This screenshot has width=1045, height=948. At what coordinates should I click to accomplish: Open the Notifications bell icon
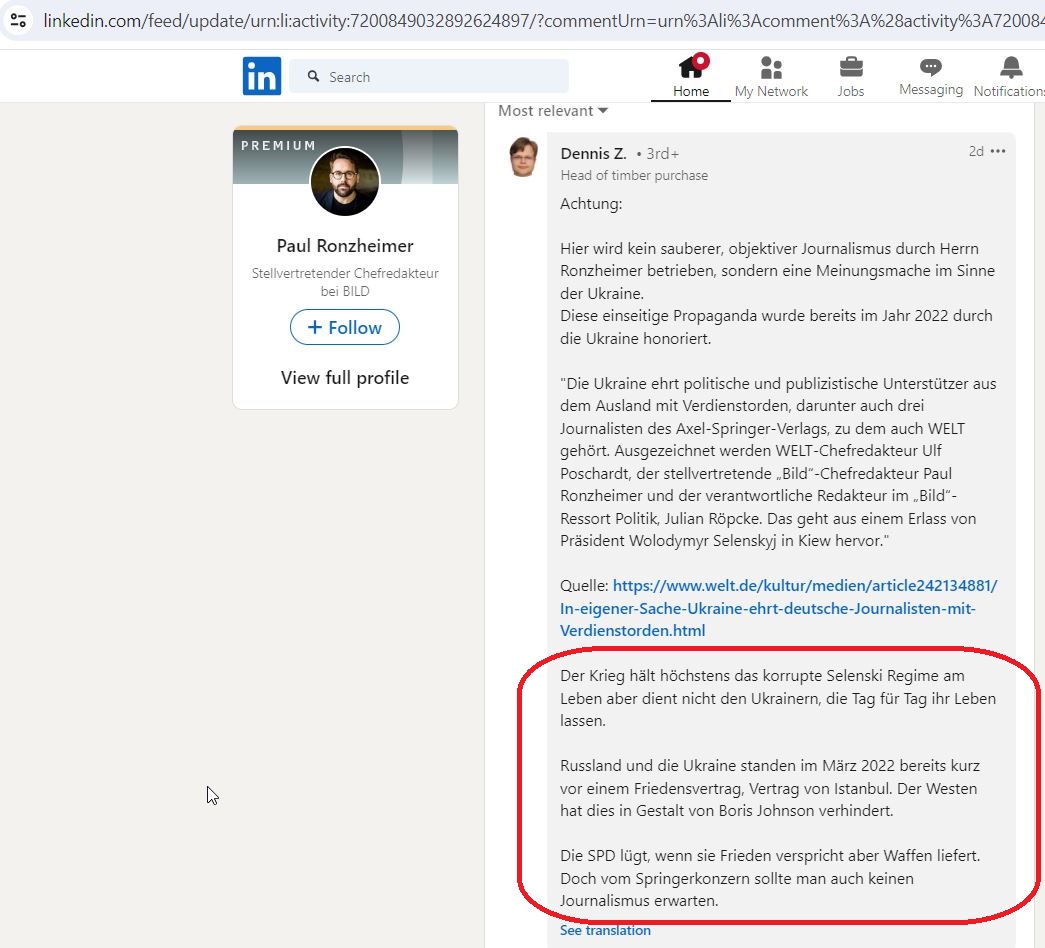coord(1011,67)
